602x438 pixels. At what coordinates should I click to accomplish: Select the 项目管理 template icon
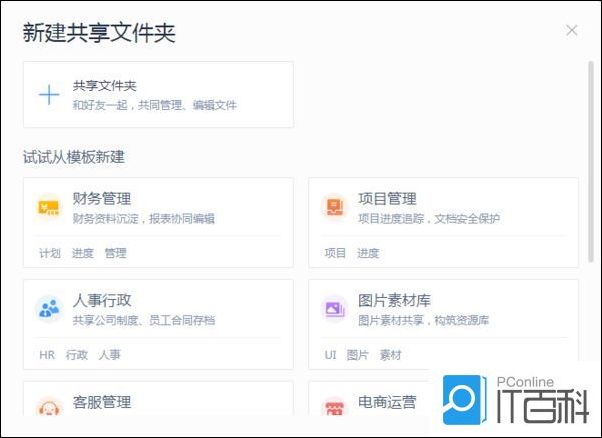pos(334,208)
